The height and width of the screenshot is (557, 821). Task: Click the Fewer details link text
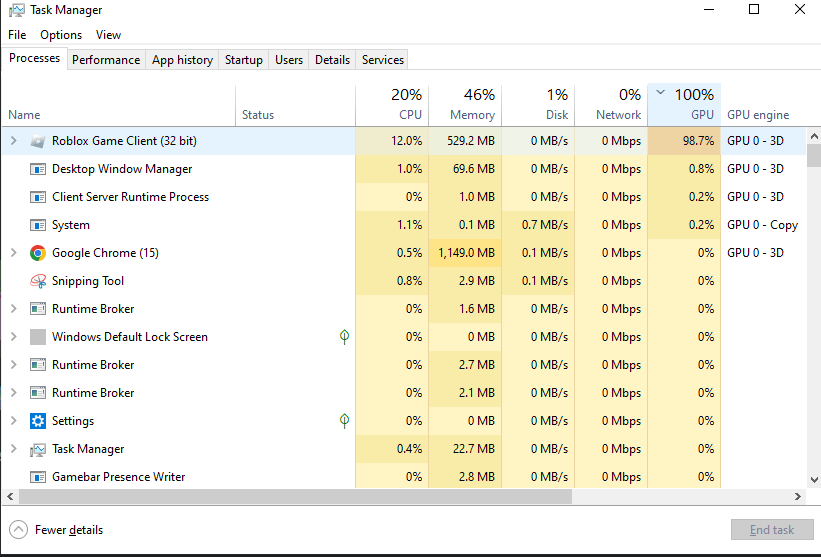point(69,530)
